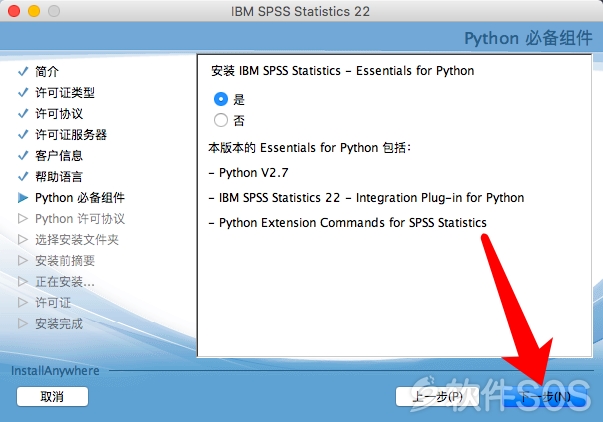Image resolution: width=603 pixels, height=422 pixels.
Task: Click the Python 许可协议 step label
Action: (80, 219)
